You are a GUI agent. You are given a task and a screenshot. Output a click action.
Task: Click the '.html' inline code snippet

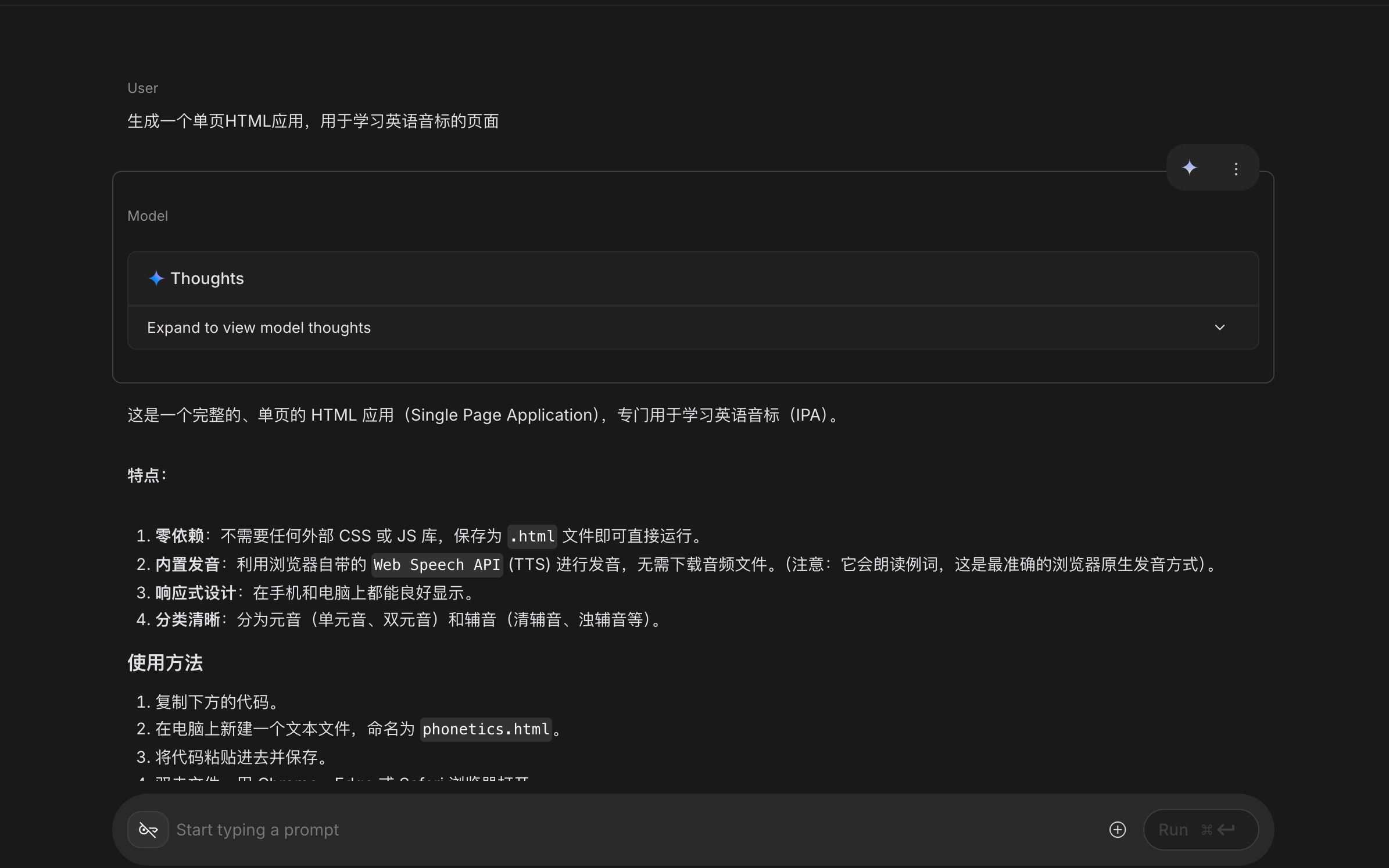(532, 536)
